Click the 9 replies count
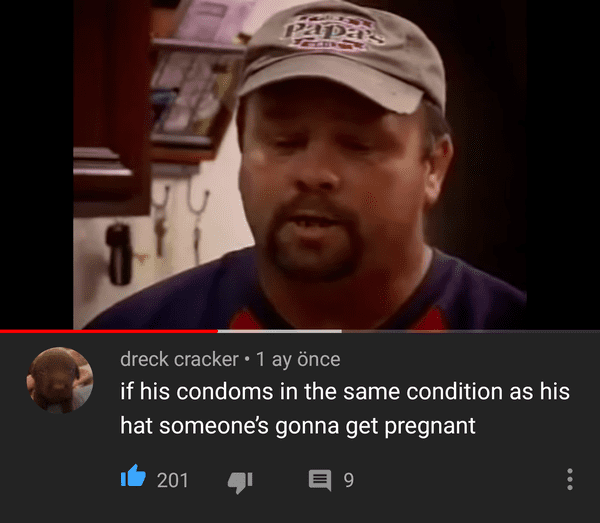The width and height of the screenshot is (600, 523). coord(349,480)
